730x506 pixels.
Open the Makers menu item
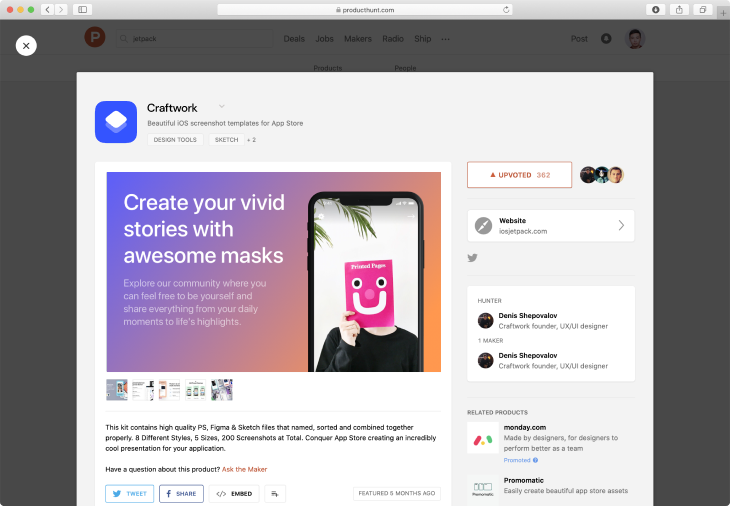[358, 39]
